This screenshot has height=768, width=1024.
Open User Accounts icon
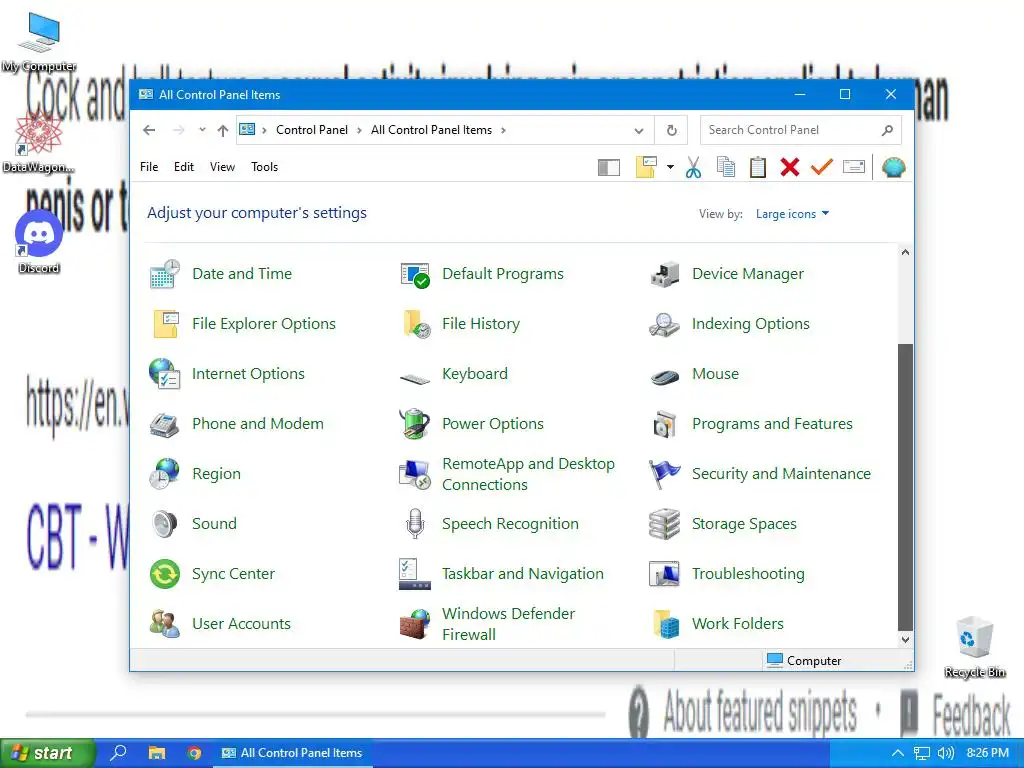[165, 624]
